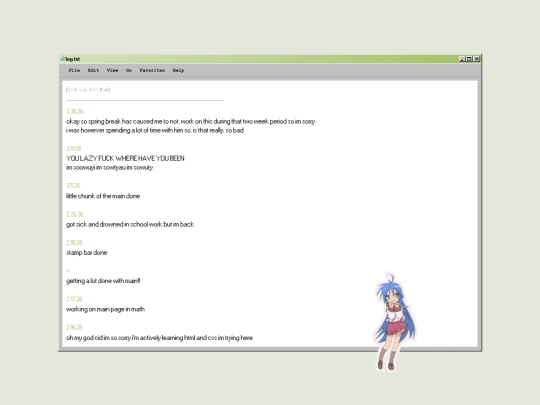Click the 2.17.26 date entry
The width and height of the screenshot is (540, 405).
pos(74,299)
